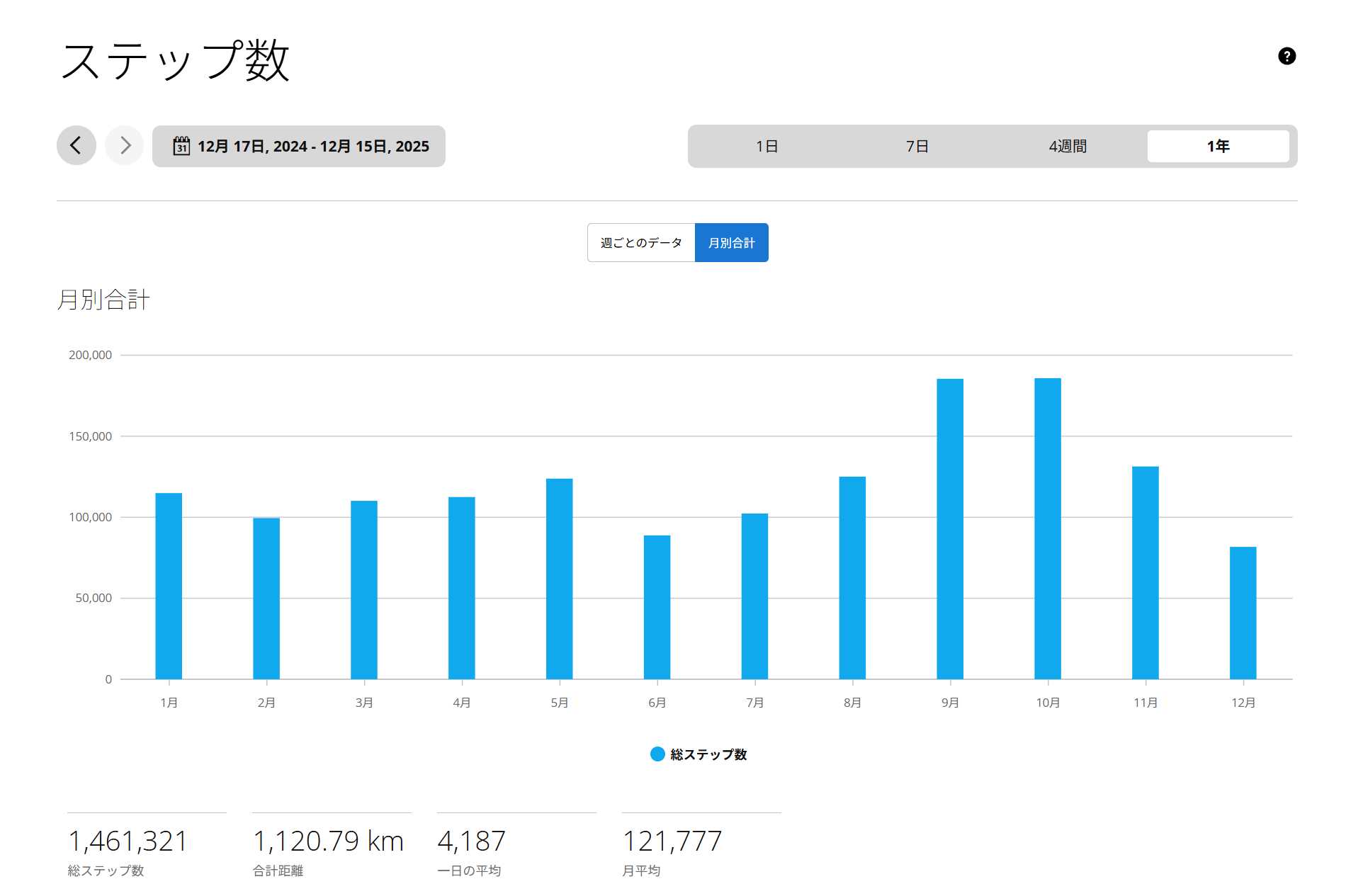Image resolution: width=1346 pixels, height=896 pixels.
Task: Open the help question mark icon
Action: 1286,56
